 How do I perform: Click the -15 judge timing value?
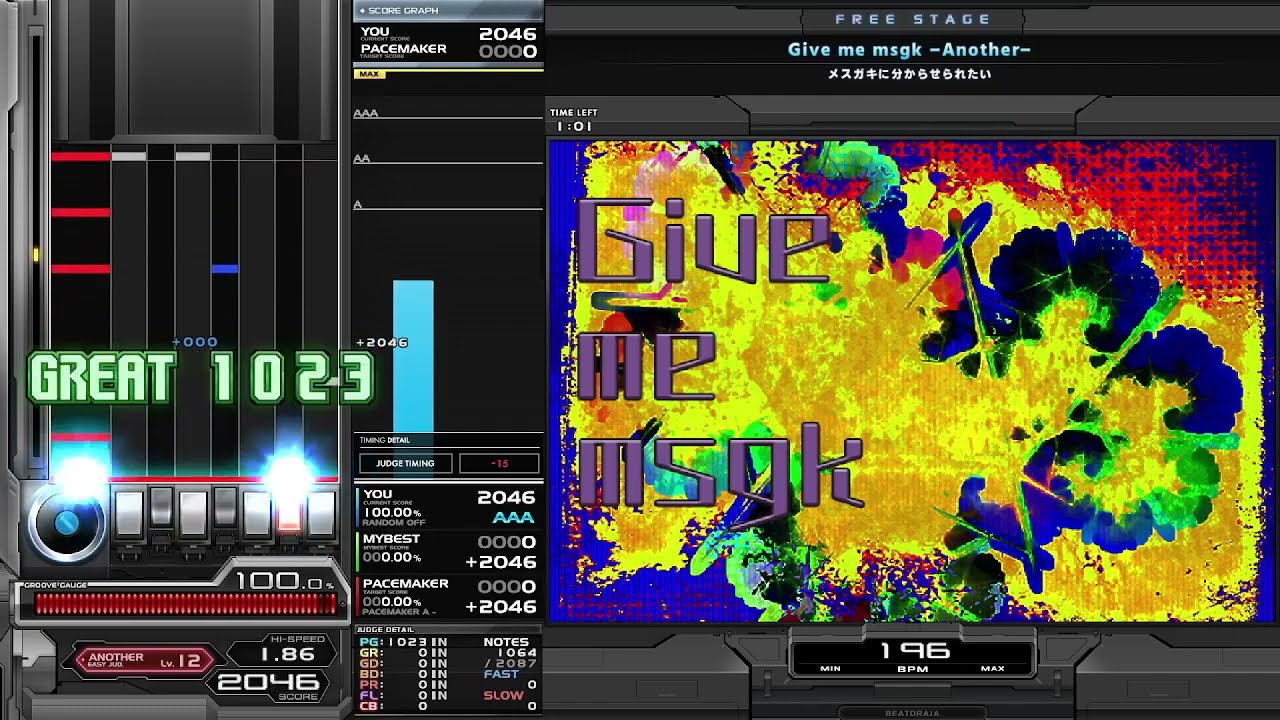[x=499, y=463]
